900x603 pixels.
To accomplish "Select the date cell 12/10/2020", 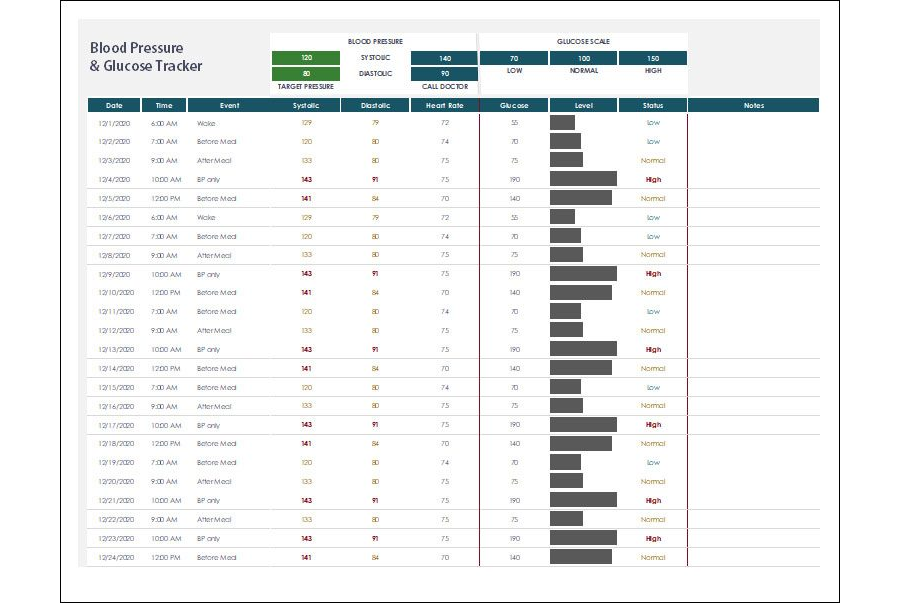I will (x=116, y=293).
